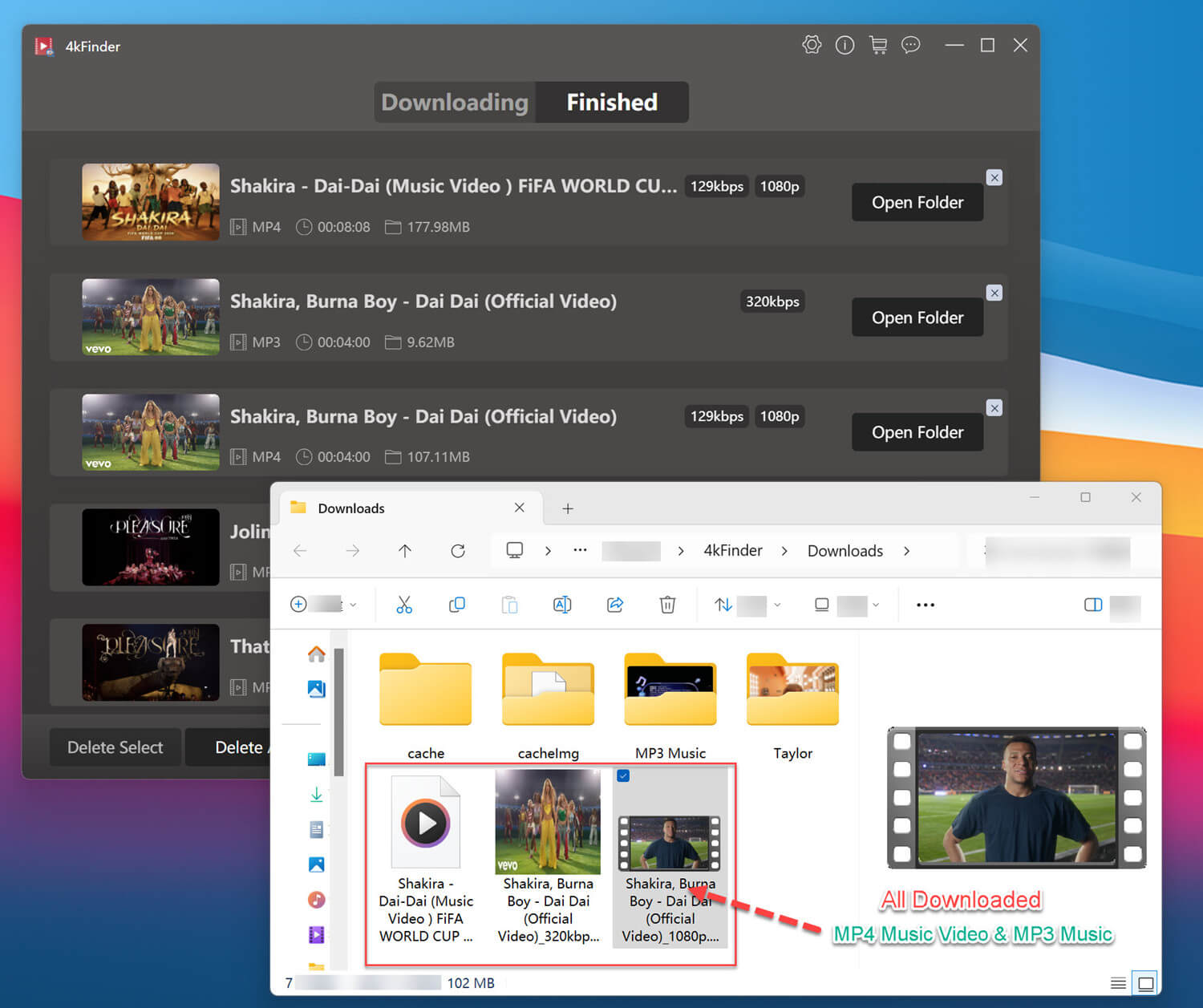Open folder for the 9.62MB MP3 Dai Dai
1203x1008 pixels.
(917, 318)
